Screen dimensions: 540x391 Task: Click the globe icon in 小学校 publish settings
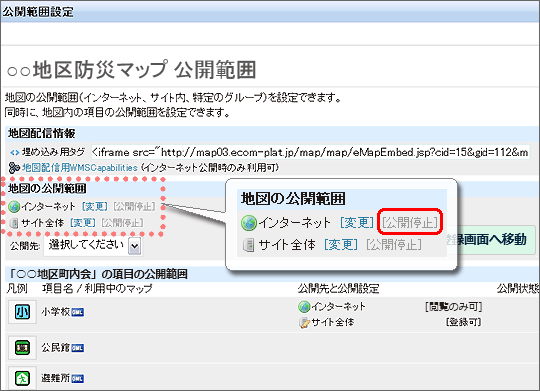point(304,307)
